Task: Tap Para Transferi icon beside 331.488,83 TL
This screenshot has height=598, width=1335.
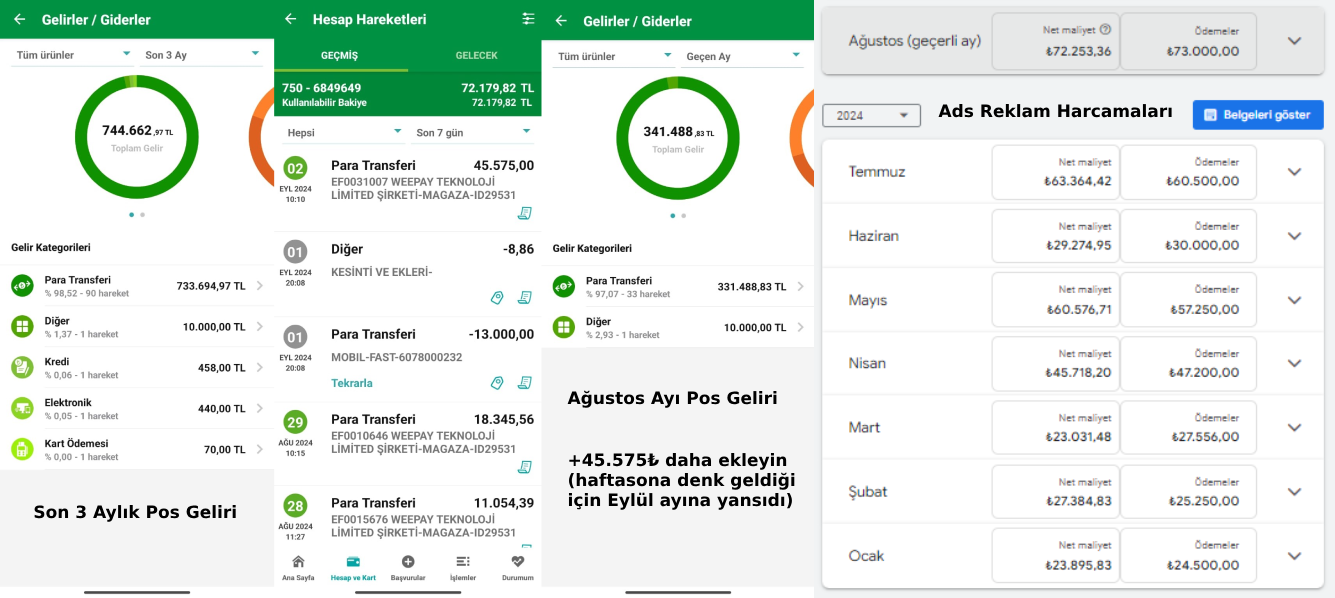Action: 564,287
